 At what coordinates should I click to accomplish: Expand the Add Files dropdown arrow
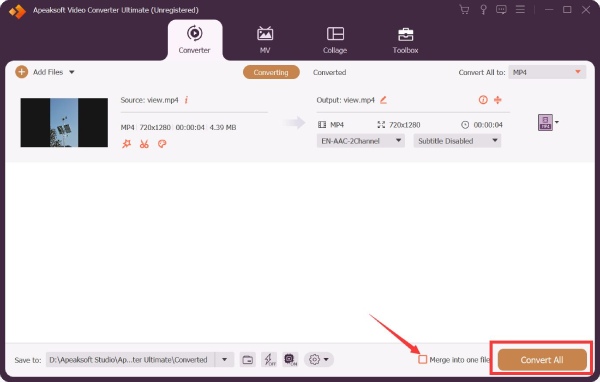pos(72,72)
